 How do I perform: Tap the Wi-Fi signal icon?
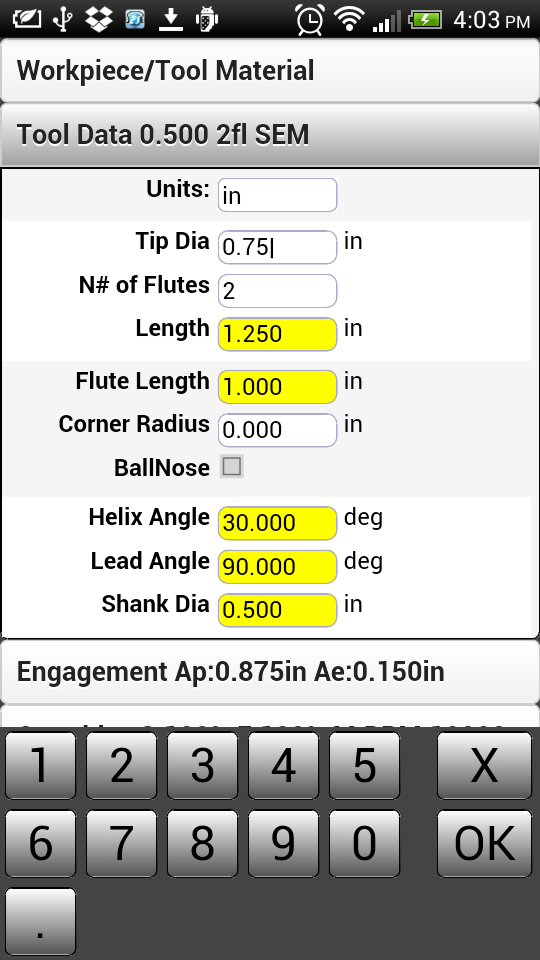click(350, 18)
